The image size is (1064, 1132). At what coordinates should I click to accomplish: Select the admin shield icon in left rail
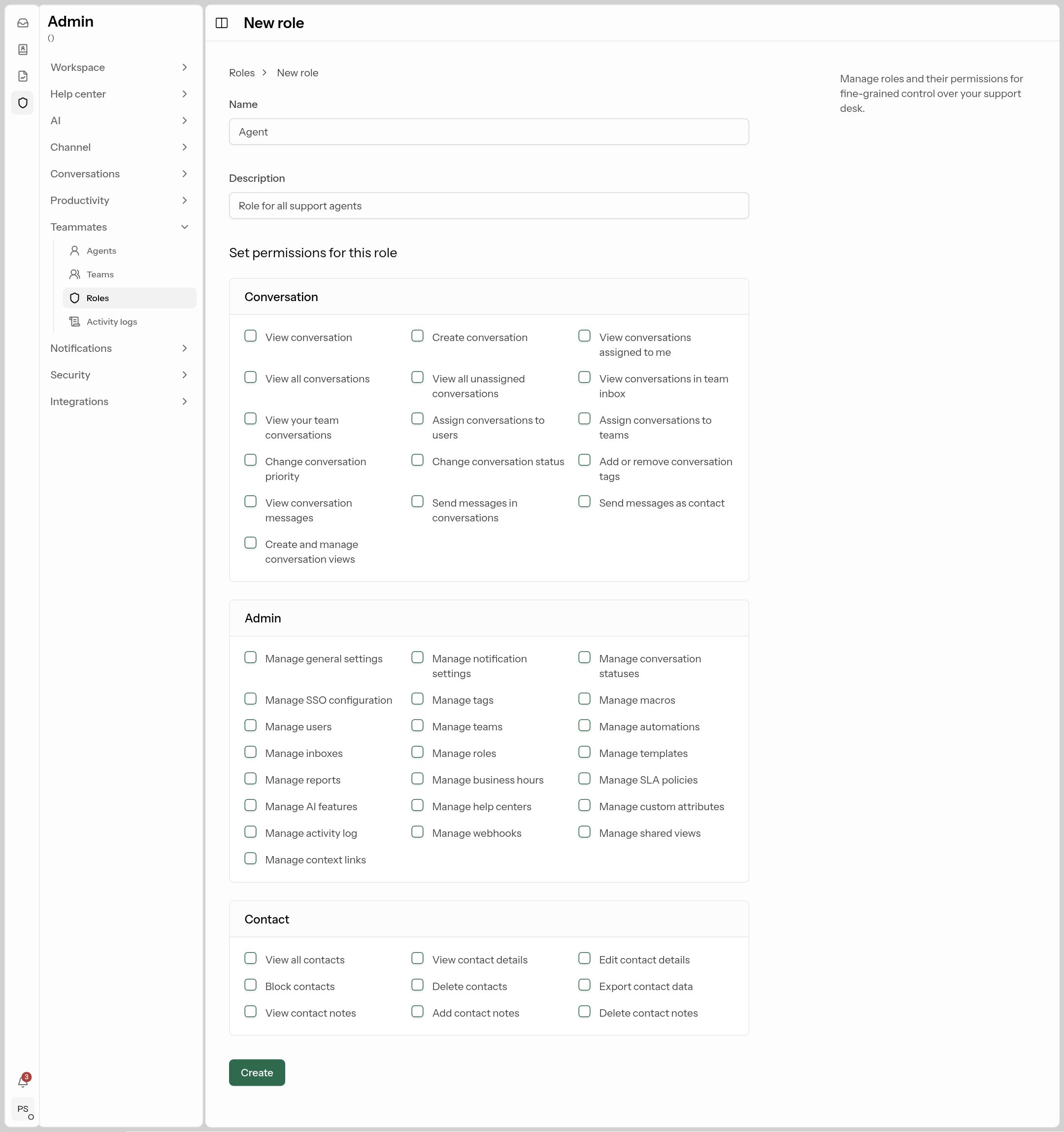[x=23, y=103]
